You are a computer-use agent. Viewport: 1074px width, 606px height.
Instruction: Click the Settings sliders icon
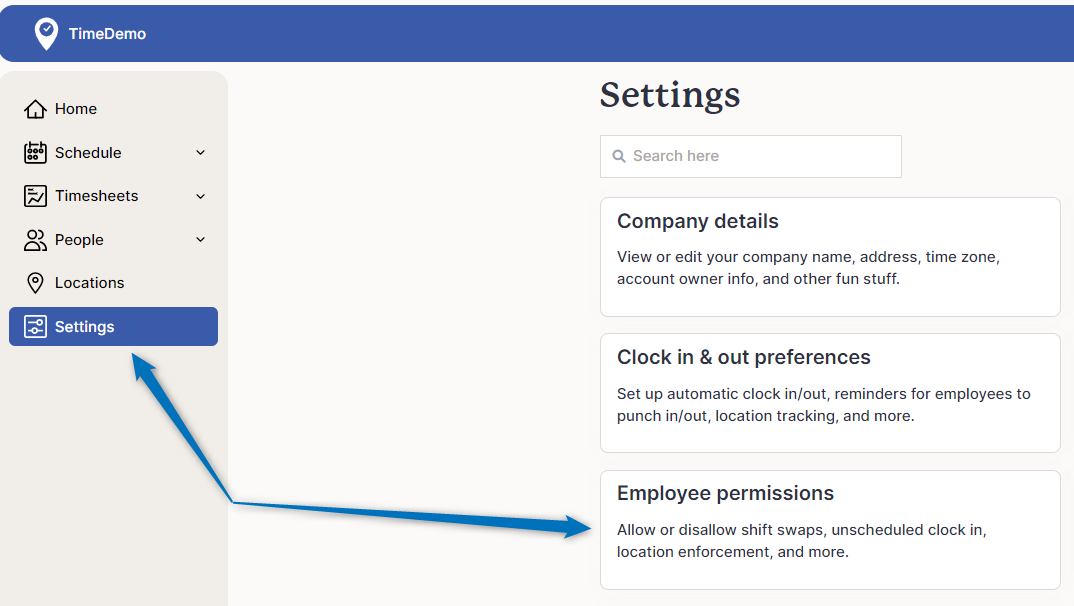tap(35, 327)
